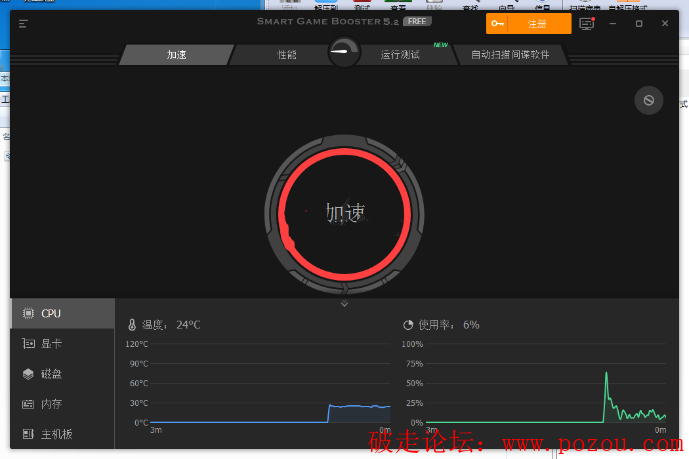Collapse the hardware monitor panel with the chevron

tap(344, 303)
